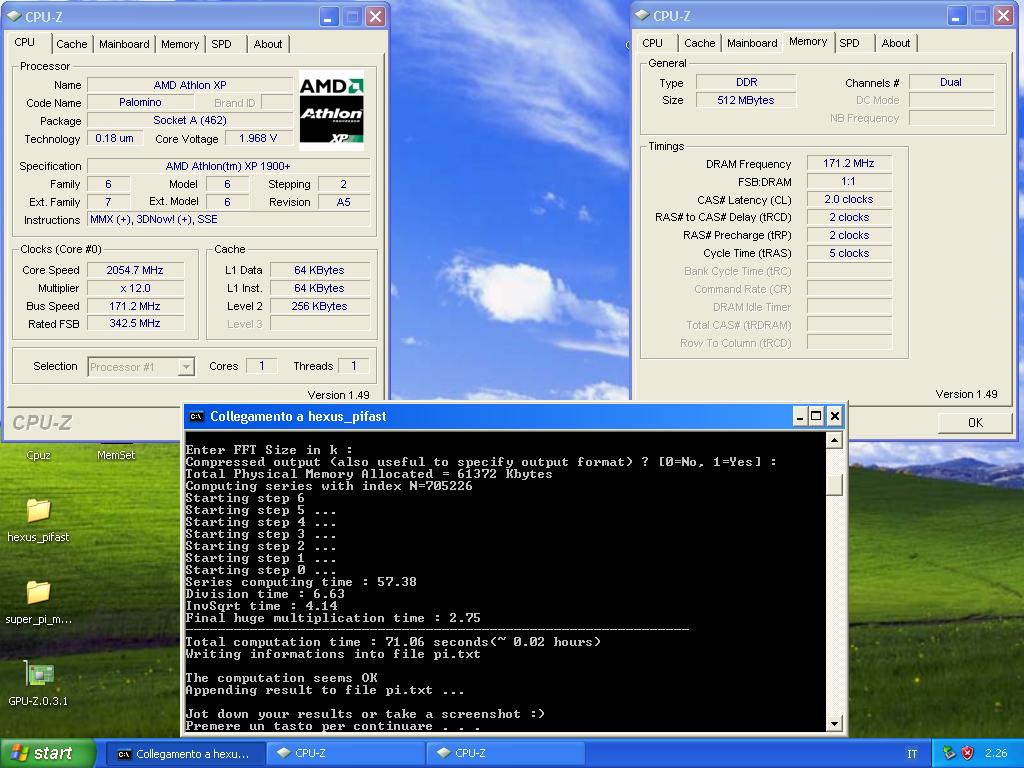Click the Level 2 cache value 256 KBytes
Image resolution: width=1024 pixels, height=768 pixels.
click(x=319, y=306)
